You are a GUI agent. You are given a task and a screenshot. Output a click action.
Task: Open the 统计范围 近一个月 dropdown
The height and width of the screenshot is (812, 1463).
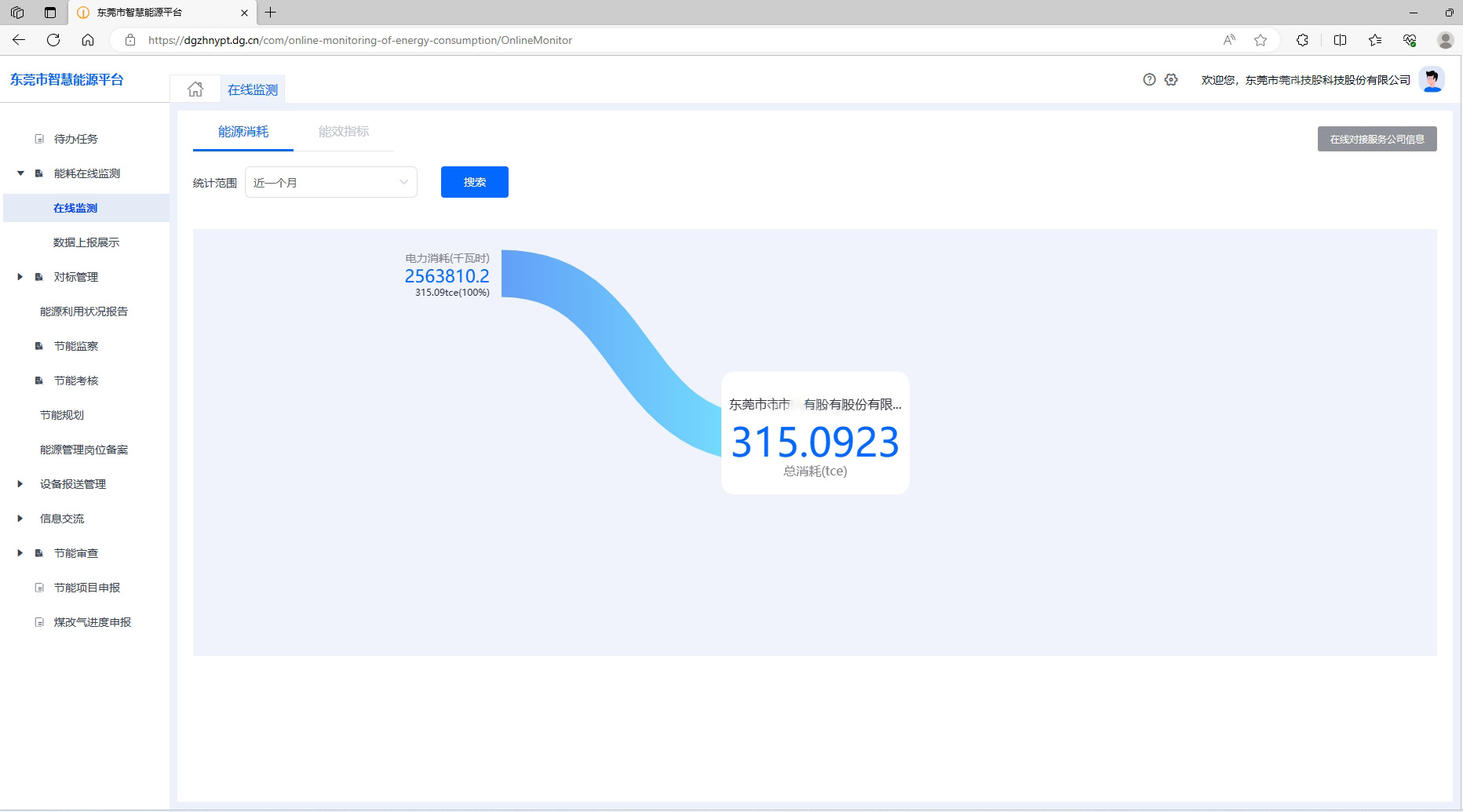click(x=330, y=182)
